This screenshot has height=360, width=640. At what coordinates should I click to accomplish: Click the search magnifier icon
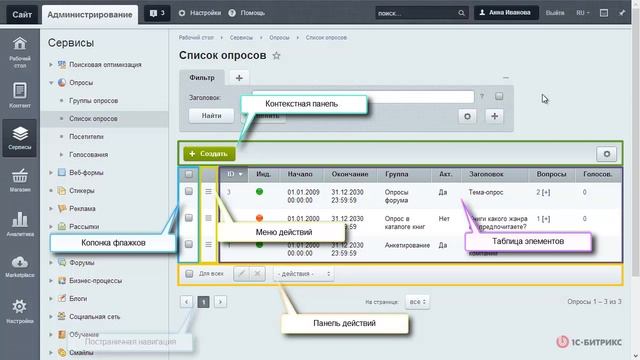pos(461,13)
